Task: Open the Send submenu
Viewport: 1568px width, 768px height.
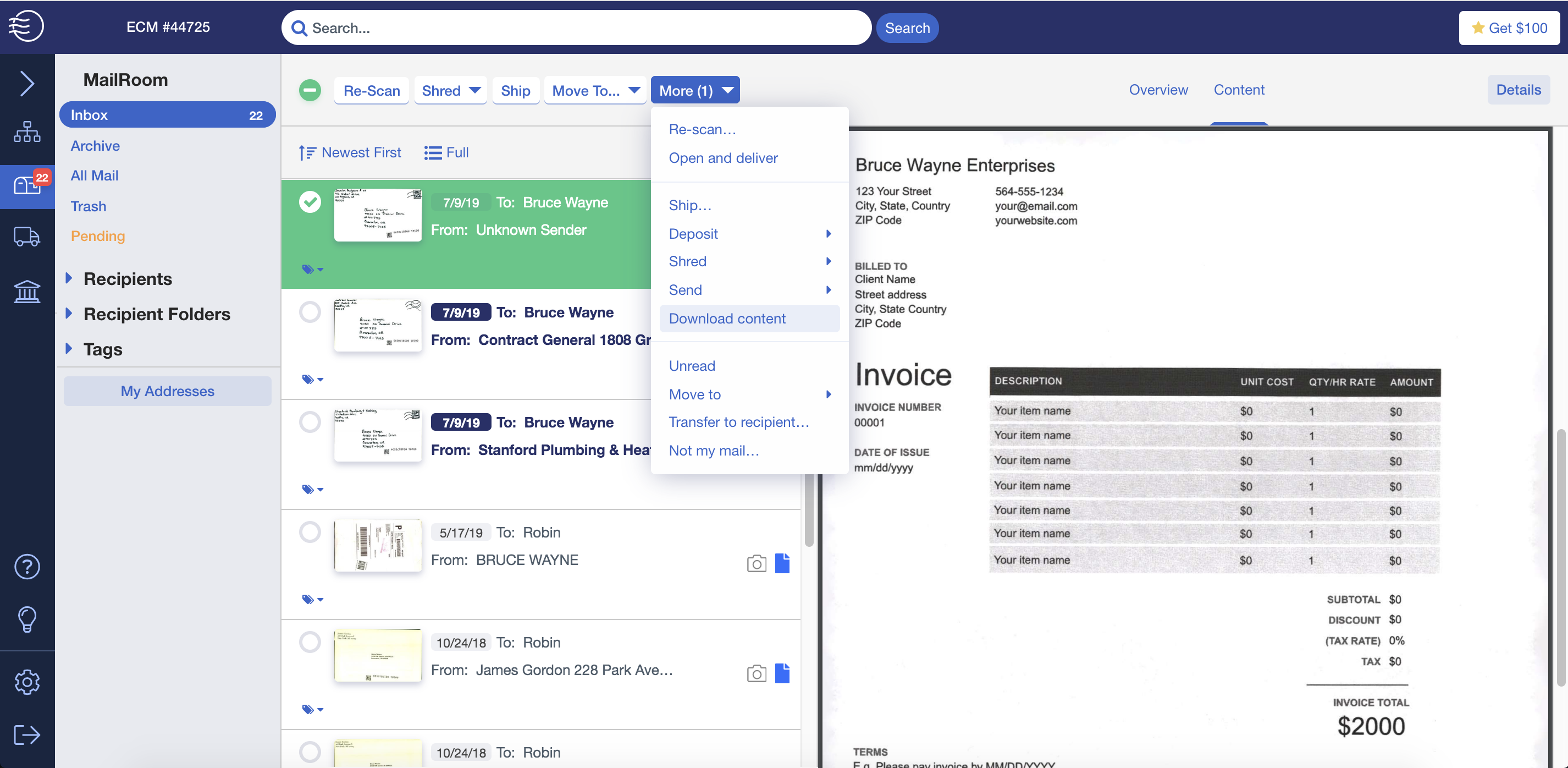Action: (750, 290)
